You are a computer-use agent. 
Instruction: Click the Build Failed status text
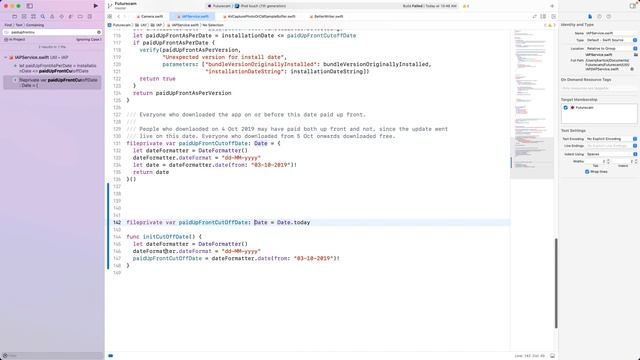pos(430,6)
